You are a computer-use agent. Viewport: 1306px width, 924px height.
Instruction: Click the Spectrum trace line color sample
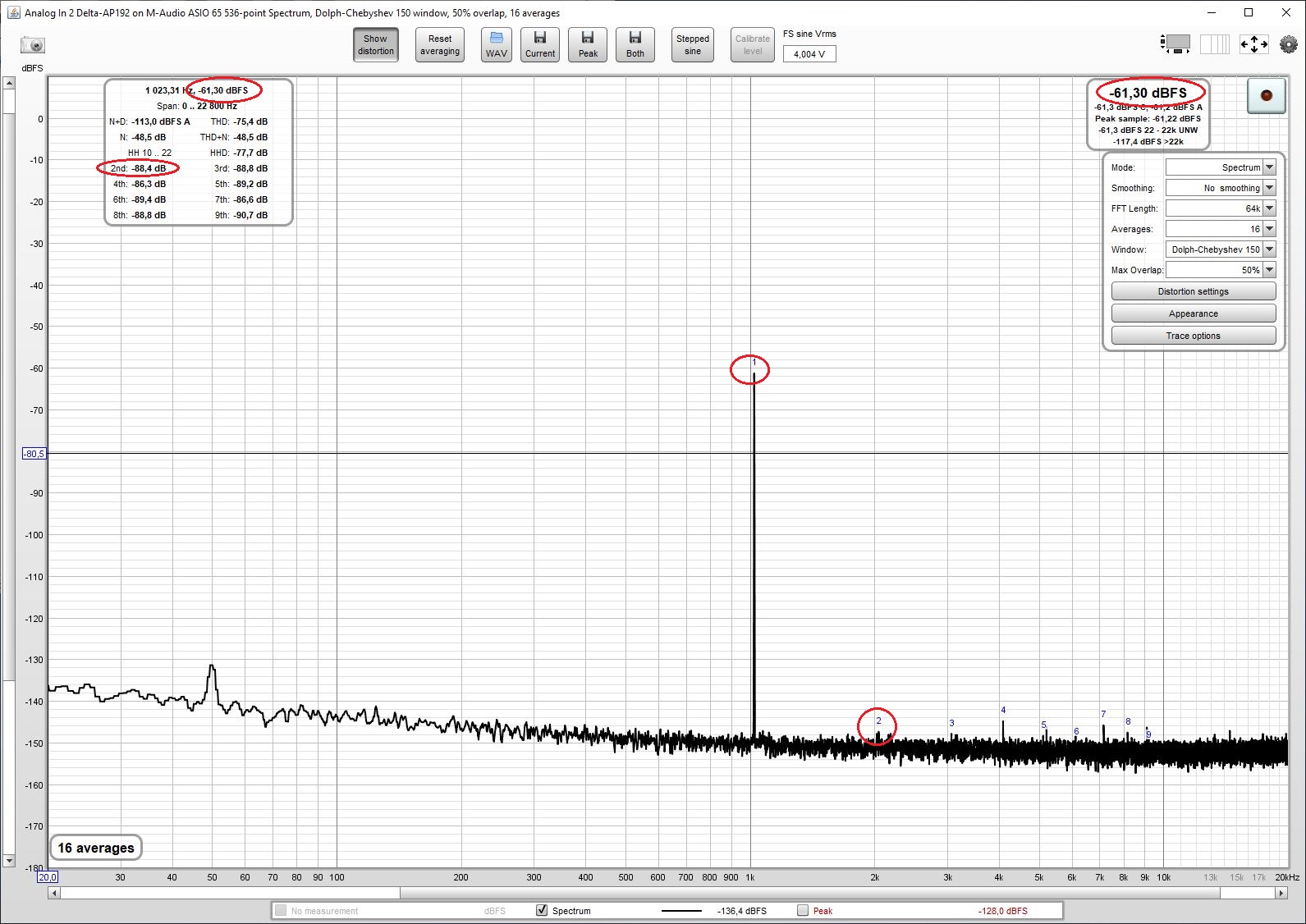tap(681, 911)
